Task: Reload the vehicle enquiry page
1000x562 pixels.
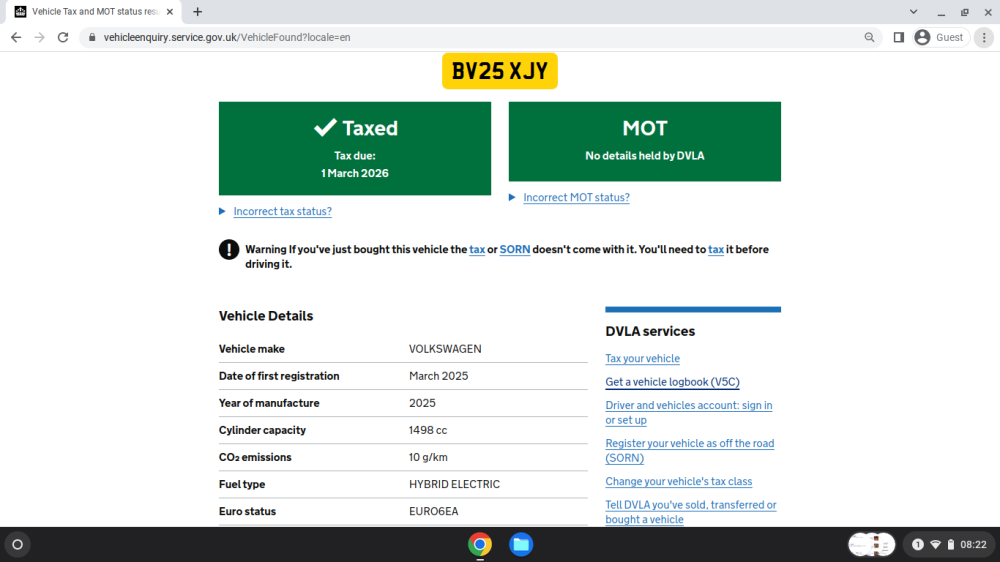Action: point(62,37)
